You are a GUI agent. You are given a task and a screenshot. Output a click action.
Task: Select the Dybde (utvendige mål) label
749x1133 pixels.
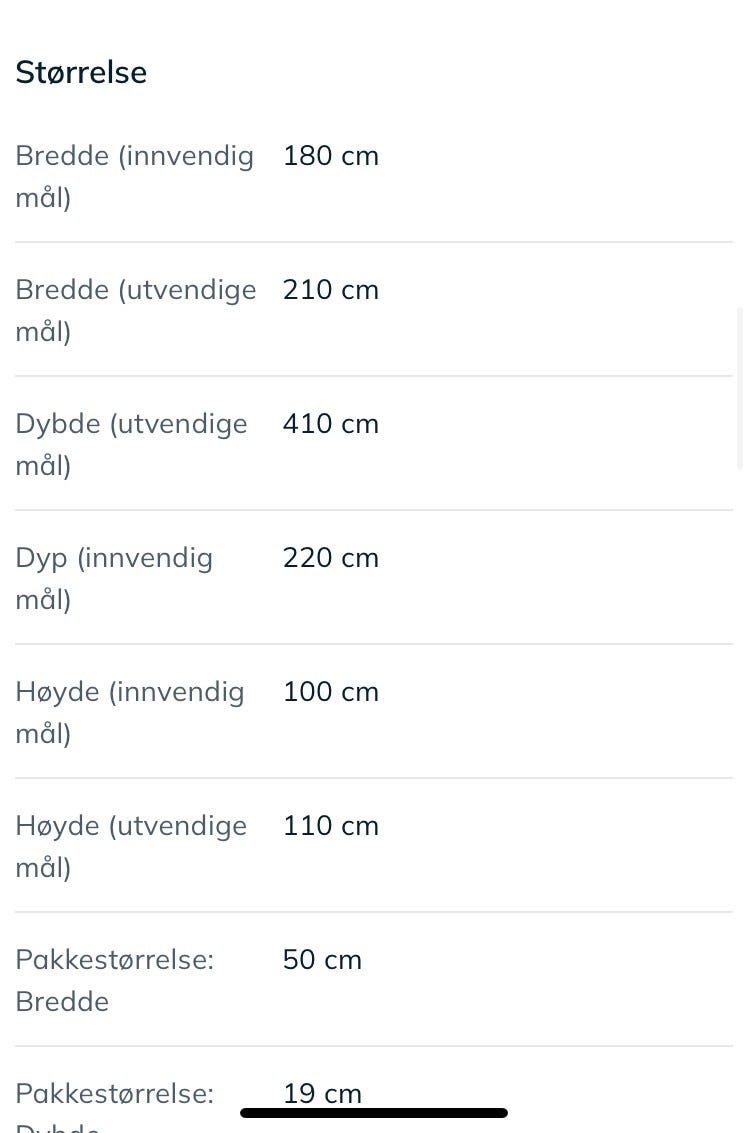coord(131,444)
